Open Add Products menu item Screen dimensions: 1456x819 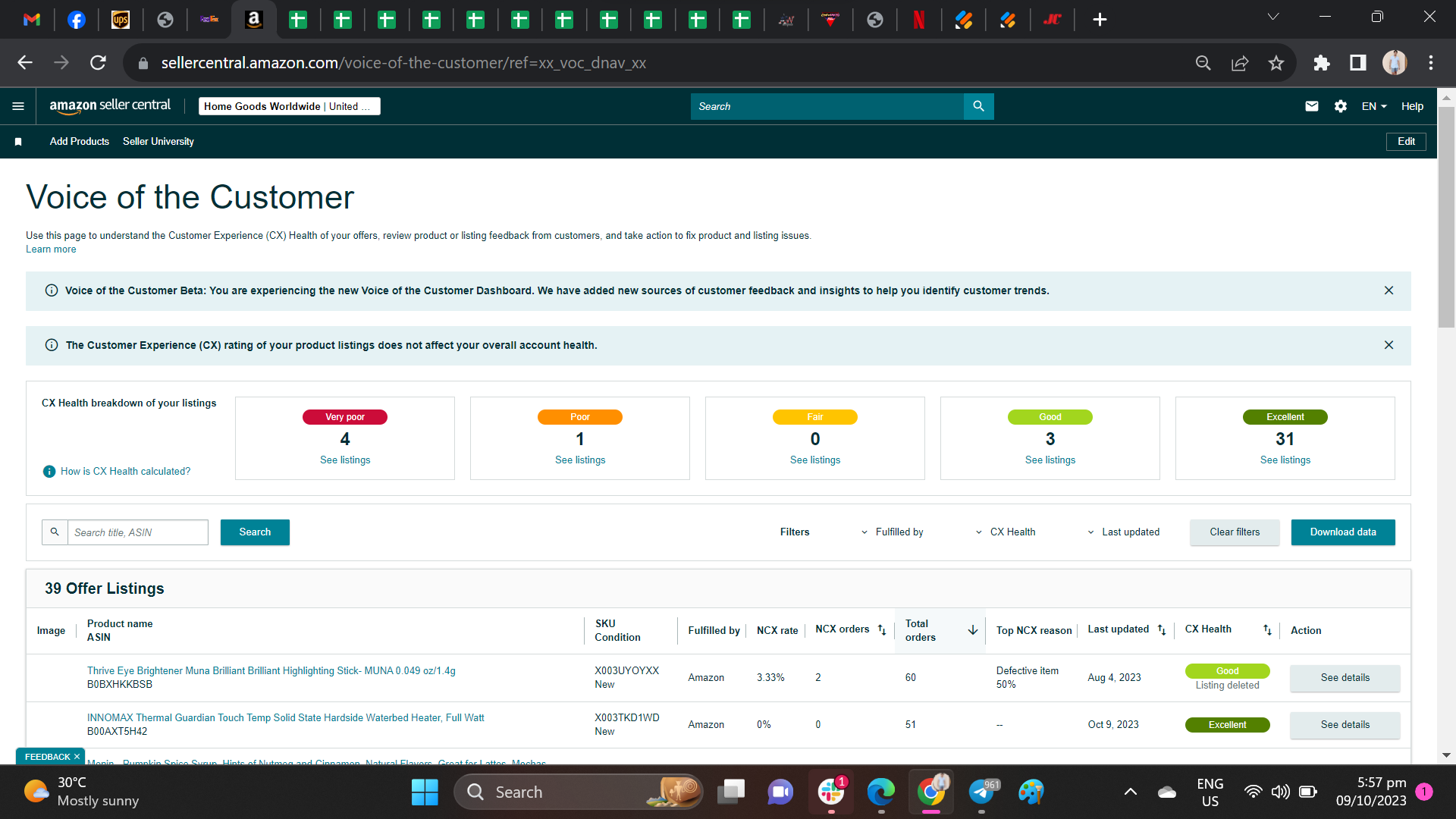(80, 142)
